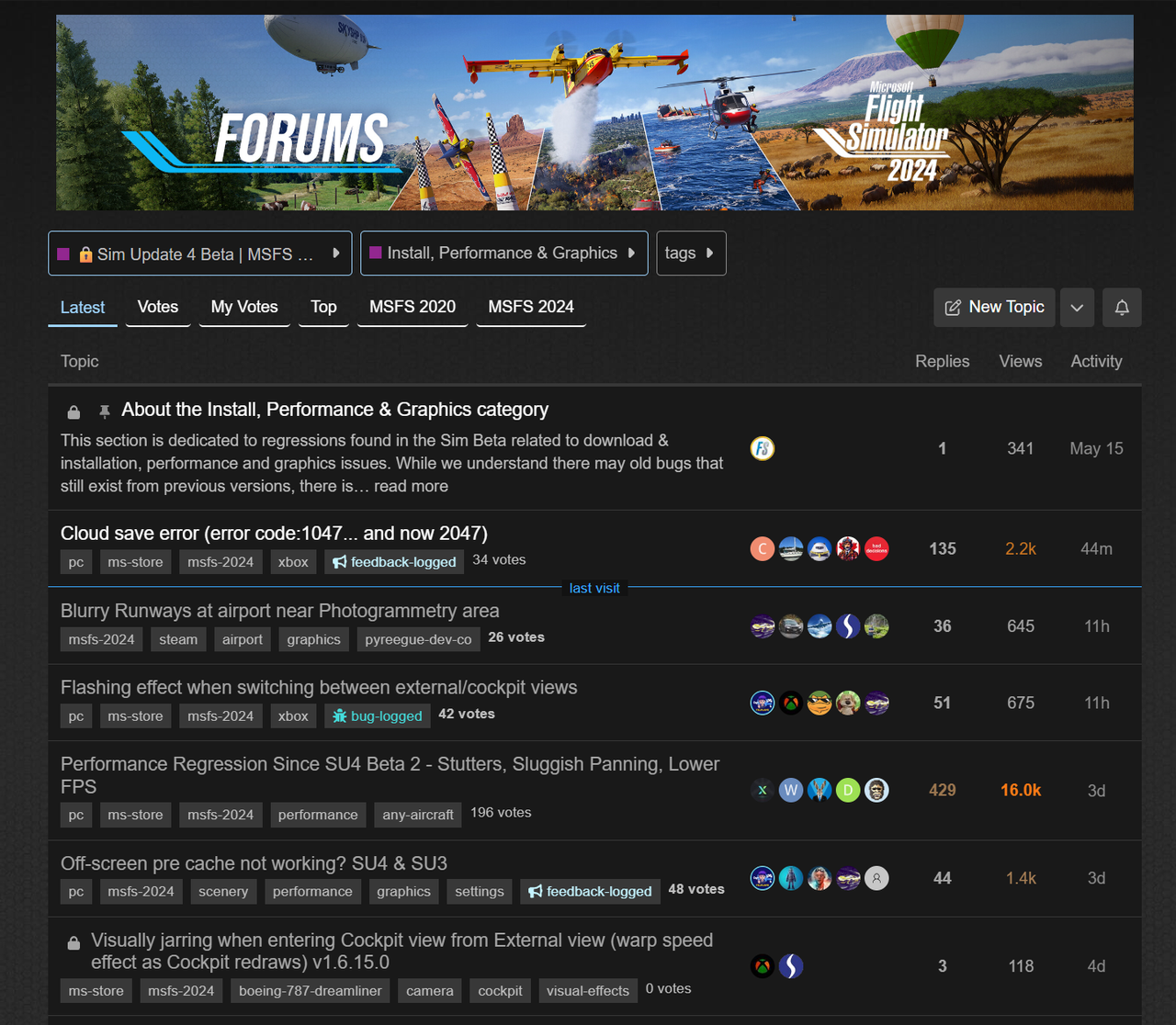Screen dimensions: 1176x1025
Task: Click the blue 'S' avatar in Blurry Runways row
Action: click(848, 626)
